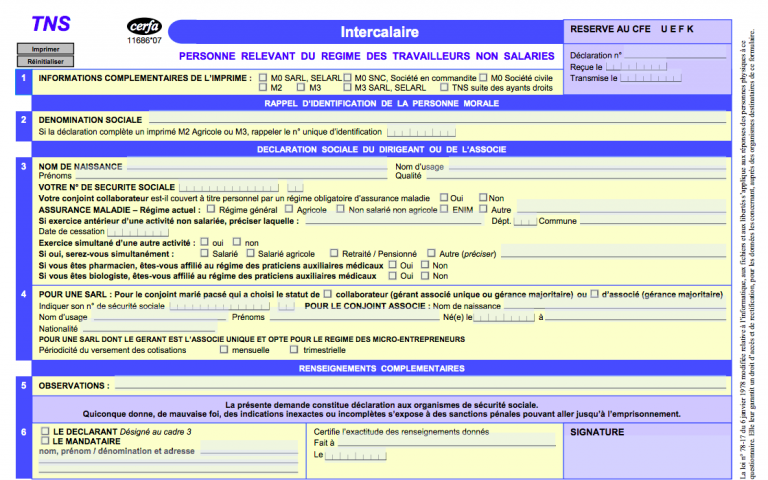Viewport: 768px width, 480px height.
Task: Tick the Régime général checkbox
Action: [210, 209]
